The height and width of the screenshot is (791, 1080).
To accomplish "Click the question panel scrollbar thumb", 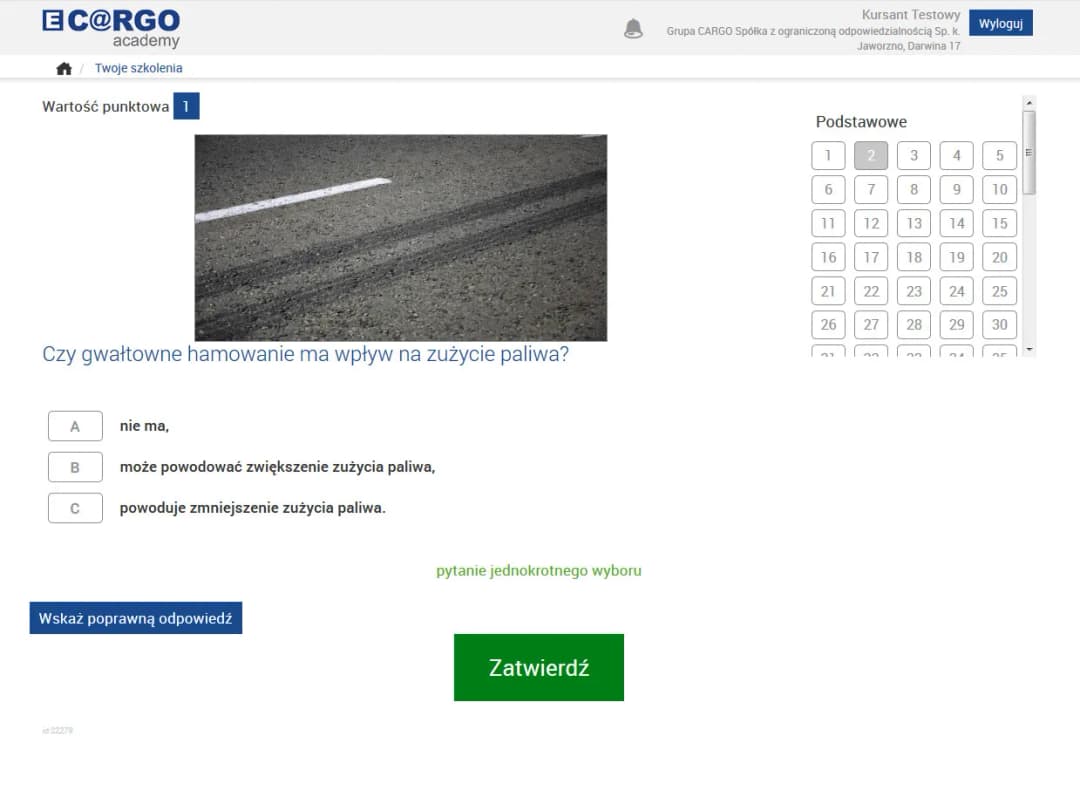I will pyautogui.click(x=1029, y=152).
